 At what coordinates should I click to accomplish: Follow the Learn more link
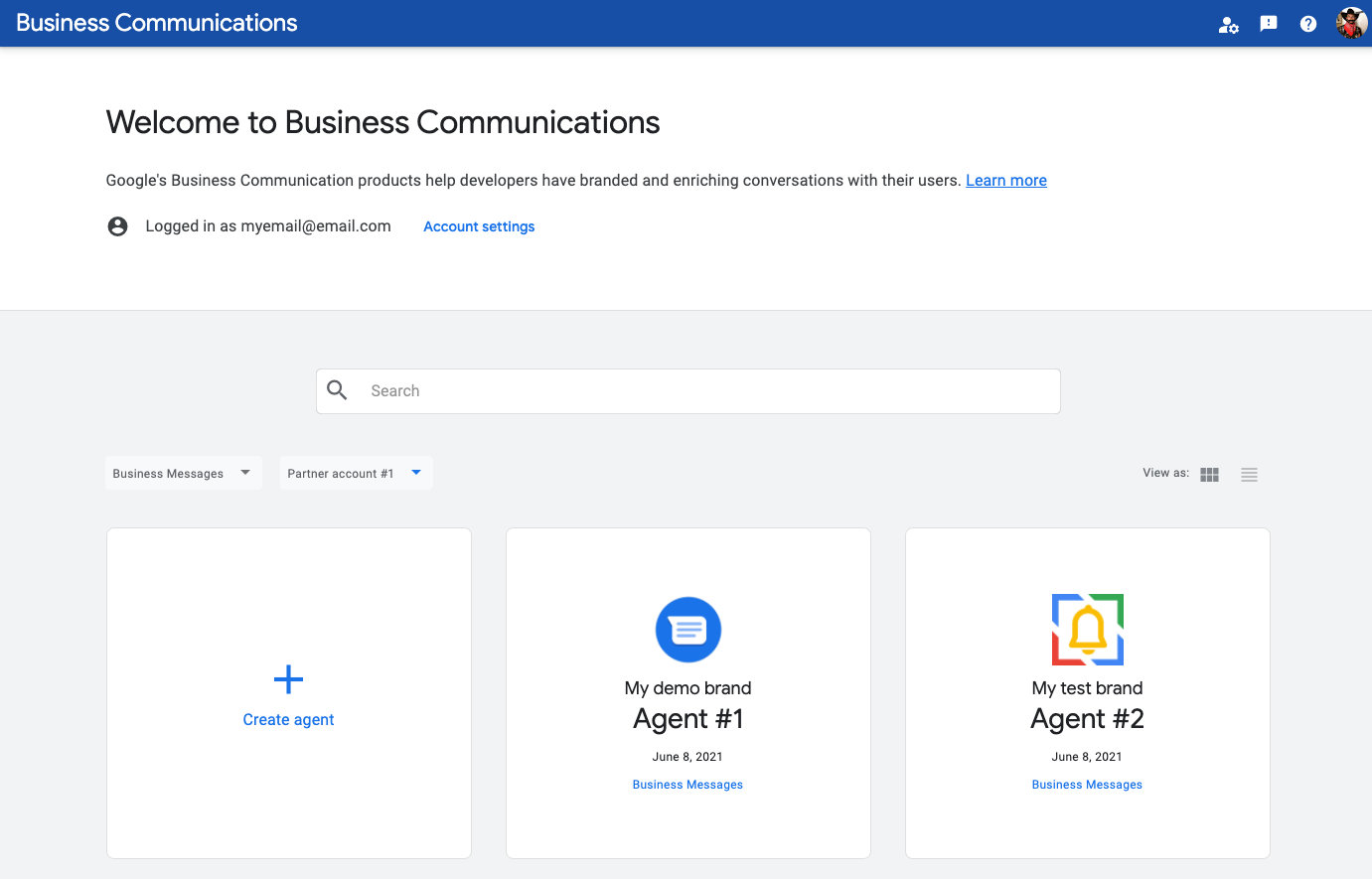1005,181
